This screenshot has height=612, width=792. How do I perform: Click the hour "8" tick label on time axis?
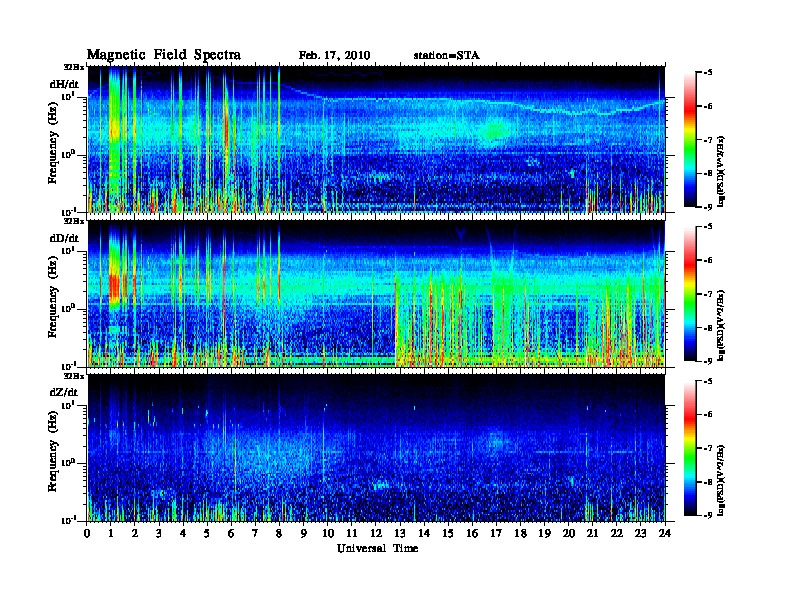pos(279,534)
